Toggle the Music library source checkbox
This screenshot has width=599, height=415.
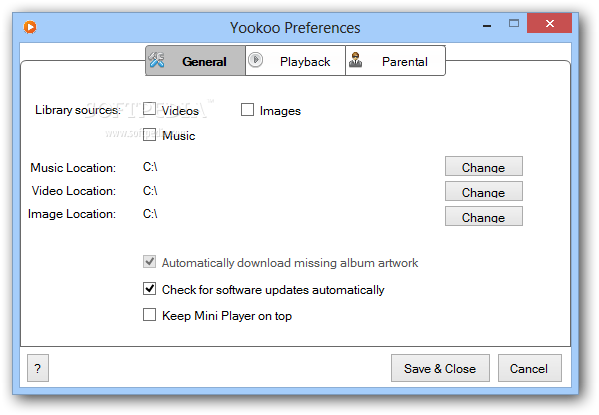click(x=149, y=135)
